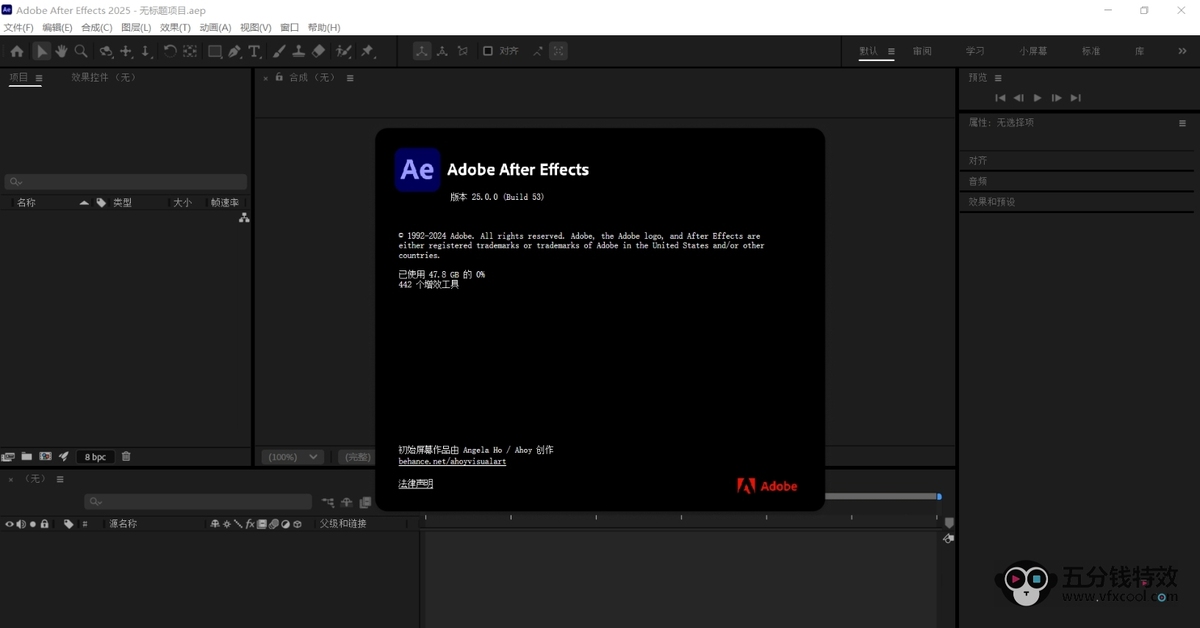
Task: Open the 编辑(E) menu
Action: pos(57,28)
